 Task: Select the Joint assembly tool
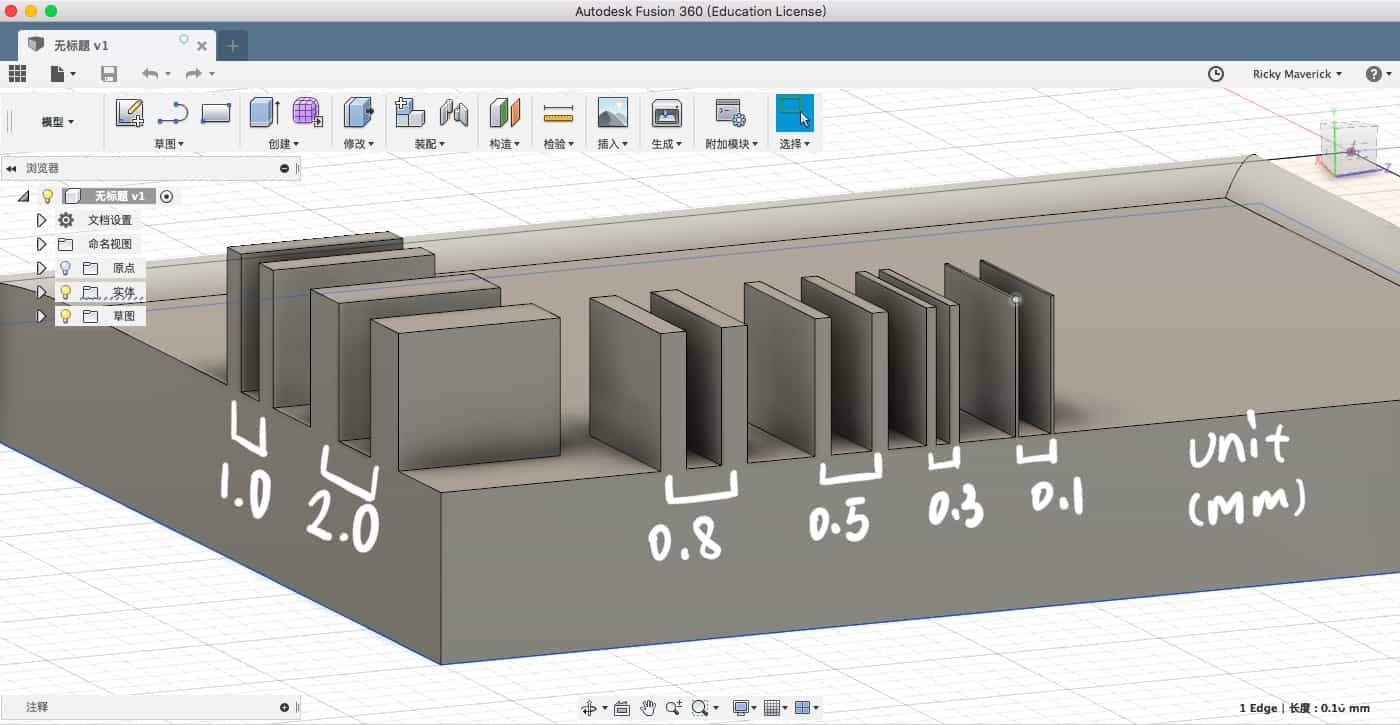[x=454, y=113]
